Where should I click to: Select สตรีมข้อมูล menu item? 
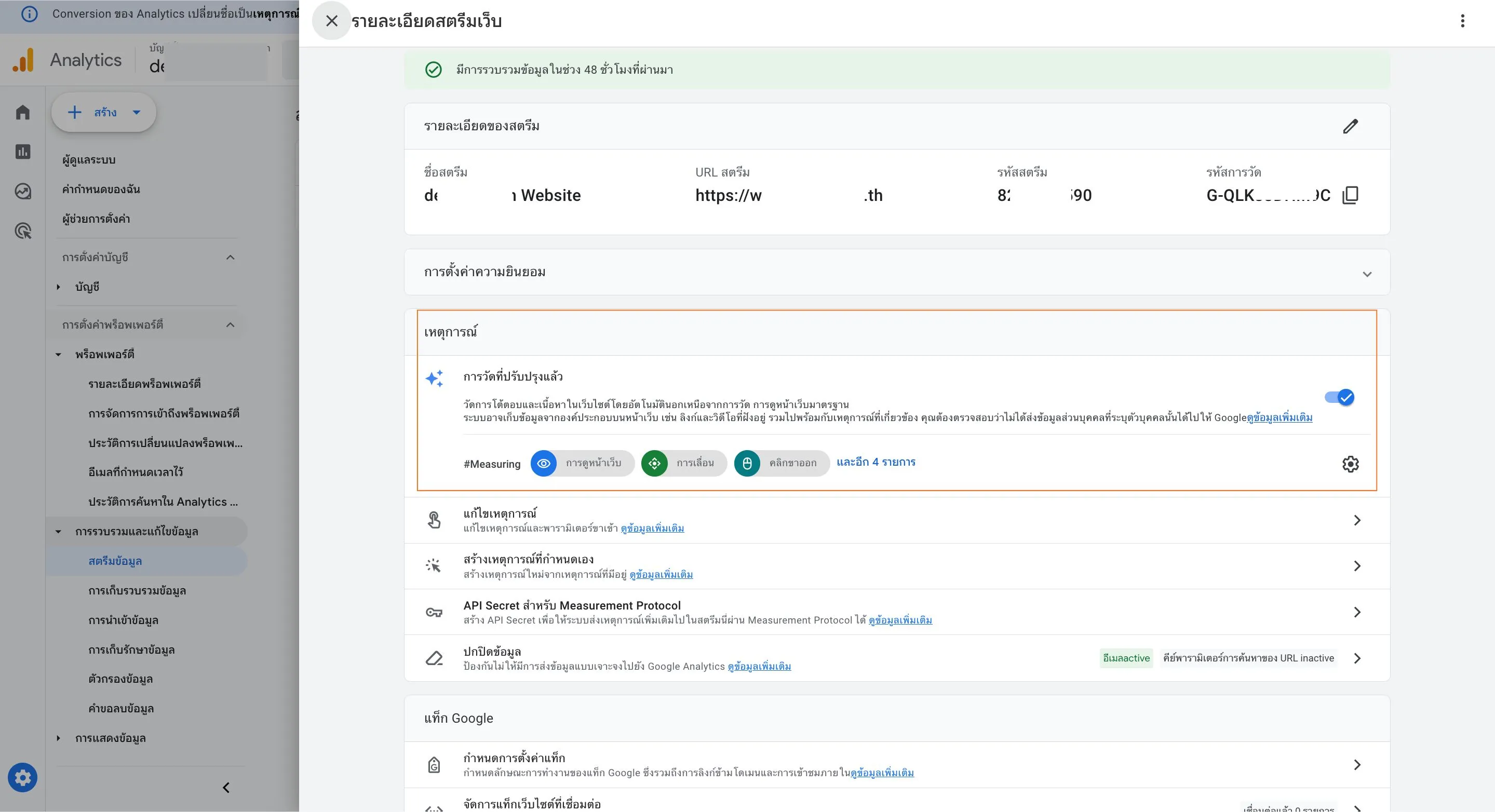(x=115, y=561)
